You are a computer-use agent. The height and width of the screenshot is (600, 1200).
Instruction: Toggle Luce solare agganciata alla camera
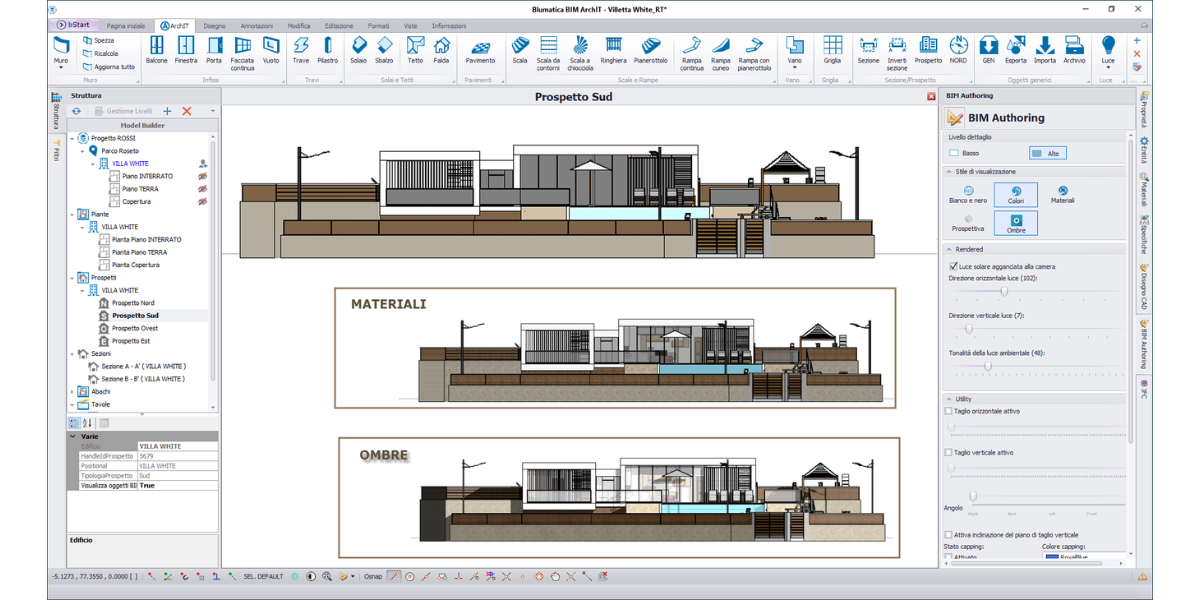[953, 267]
